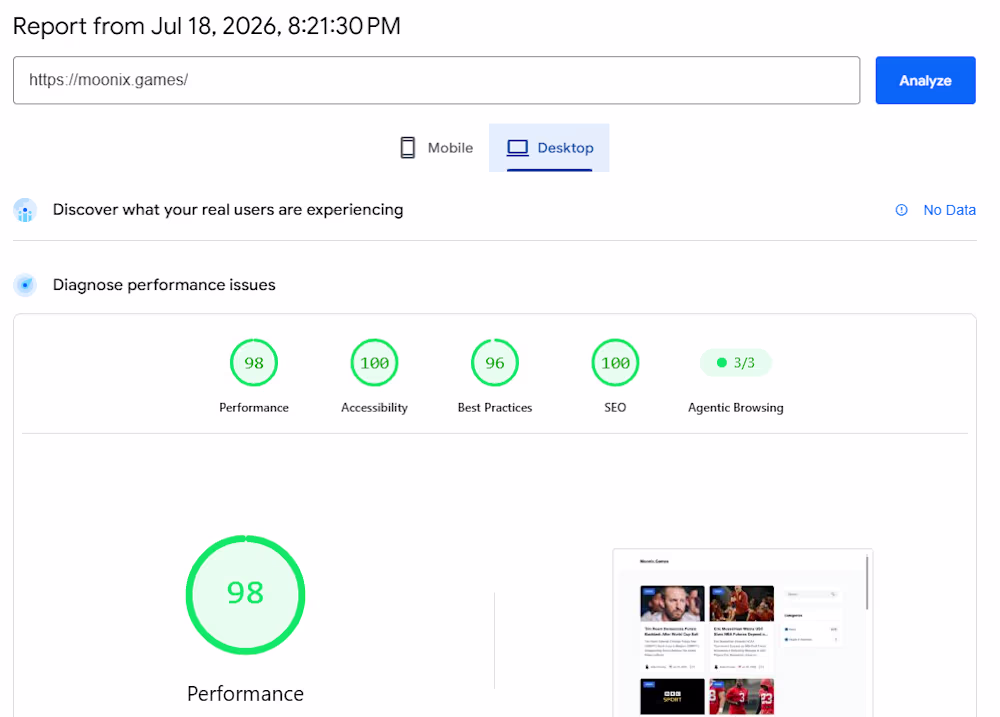Jump to Performance score gauge 98
This screenshot has height=717, width=1000.
tap(254, 362)
